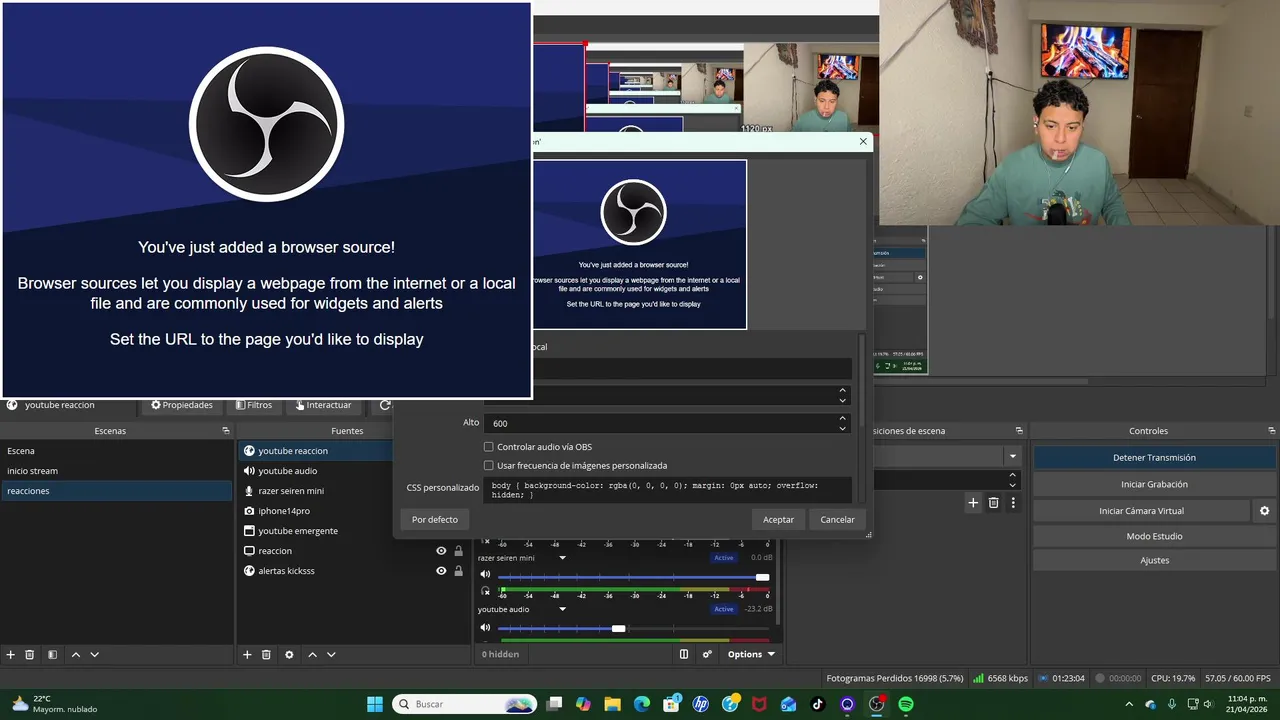Image resolution: width=1280 pixels, height=720 pixels.
Task: Mute razer seiren mini speaker icon
Action: point(485,574)
